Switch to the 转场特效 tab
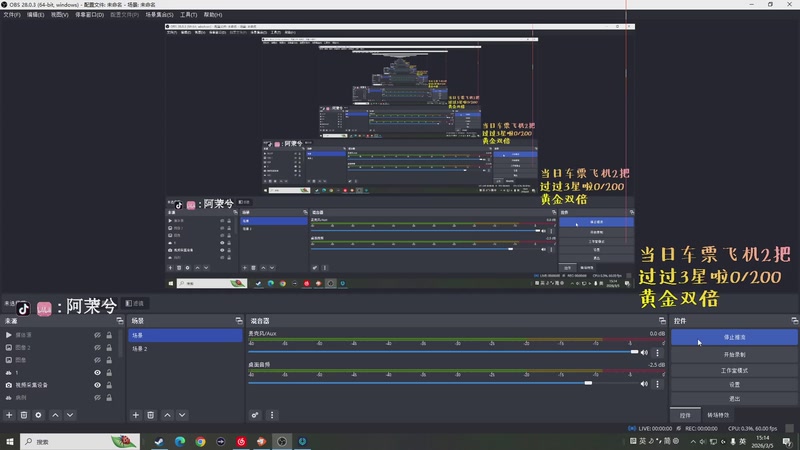800x450 pixels. coord(718,415)
